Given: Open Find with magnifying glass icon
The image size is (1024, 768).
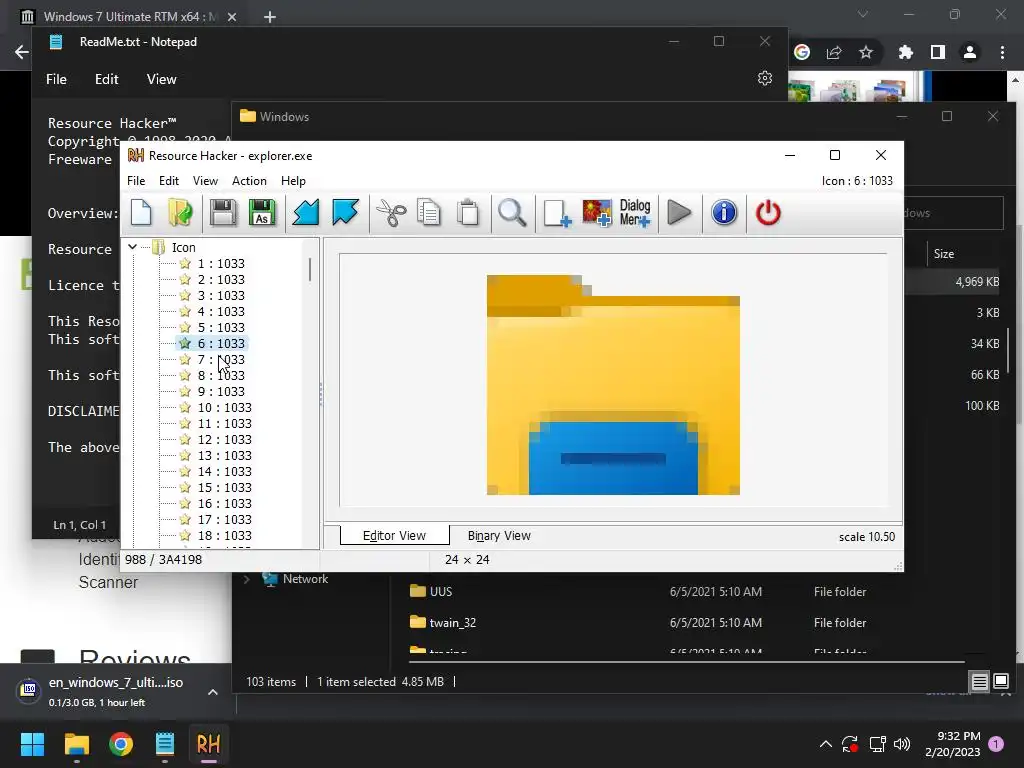Looking at the screenshot, I should [x=512, y=213].
